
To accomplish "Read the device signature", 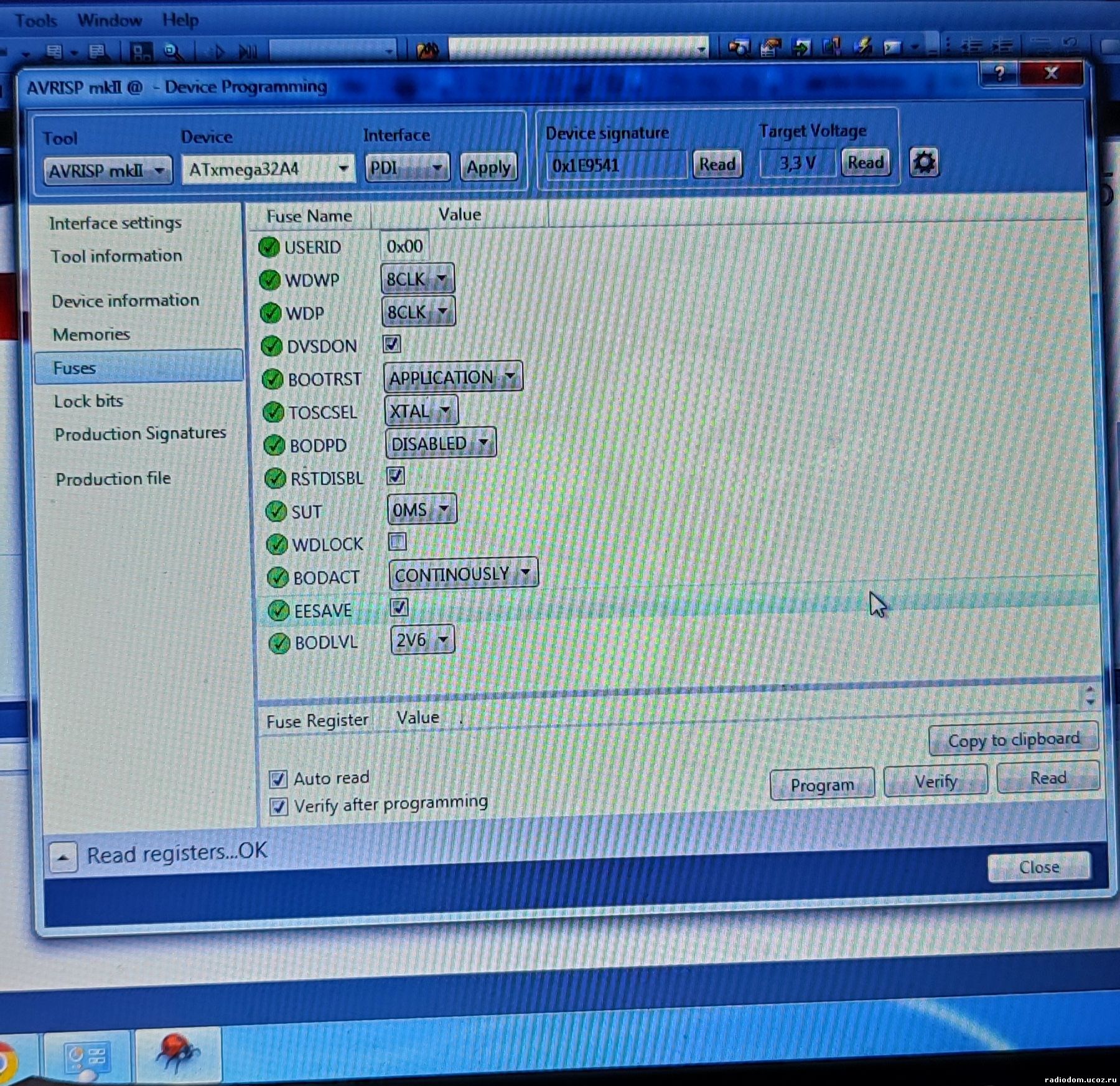I will (717, 164).
